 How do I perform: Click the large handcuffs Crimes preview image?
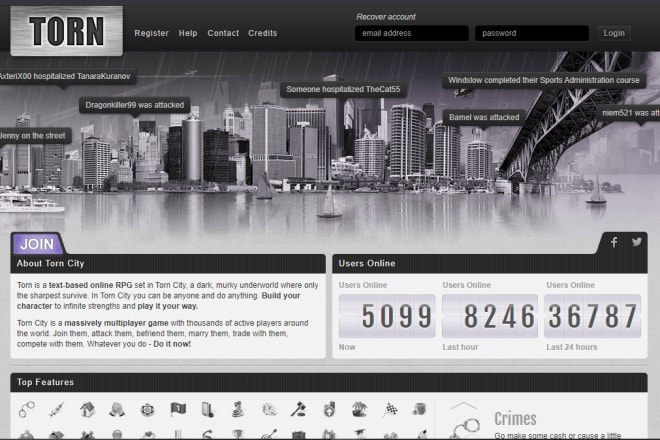pos(465,428)
